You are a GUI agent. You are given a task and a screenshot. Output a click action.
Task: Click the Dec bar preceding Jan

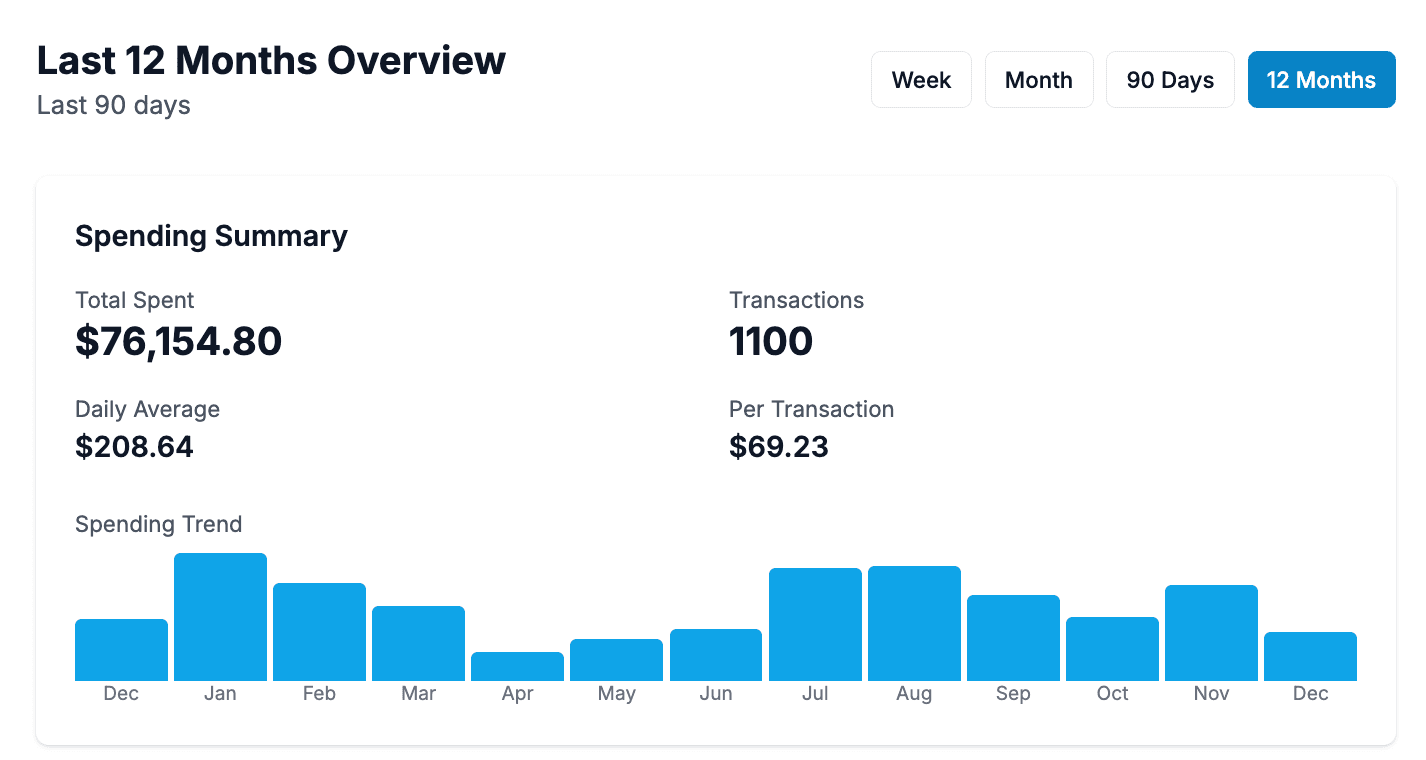coord(121,650)
